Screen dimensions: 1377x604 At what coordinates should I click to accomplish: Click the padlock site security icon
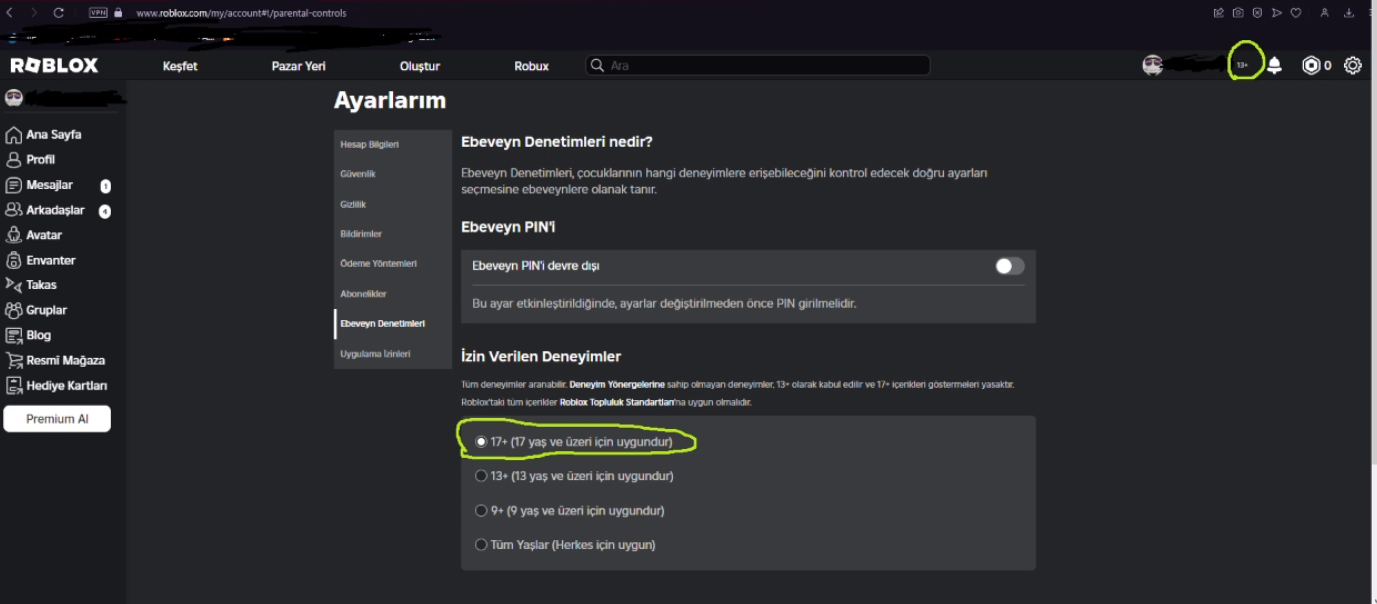click(x=118, y=13)
